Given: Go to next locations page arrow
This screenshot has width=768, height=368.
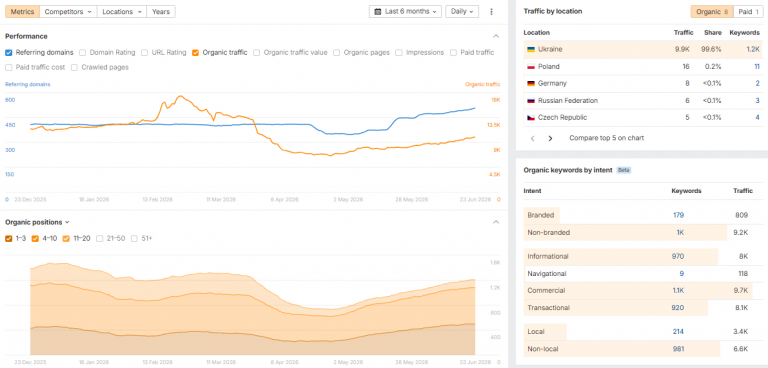Looking at the screenshot, I should pyautogui.click(x=550, y=139).
